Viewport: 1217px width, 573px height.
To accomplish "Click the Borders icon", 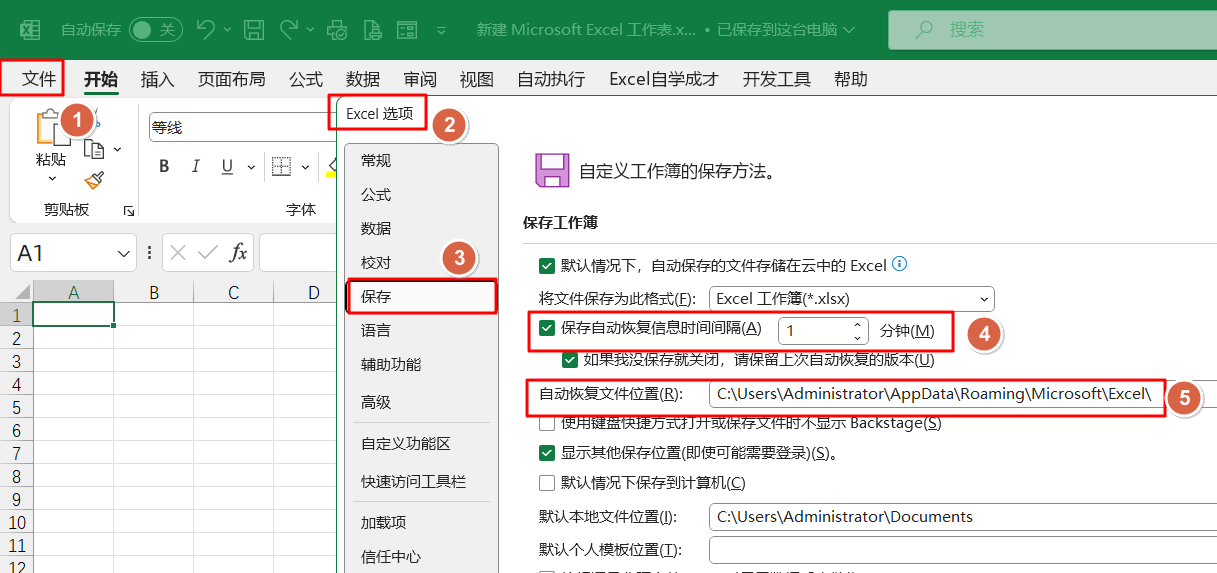I will [x=281, y=167].
